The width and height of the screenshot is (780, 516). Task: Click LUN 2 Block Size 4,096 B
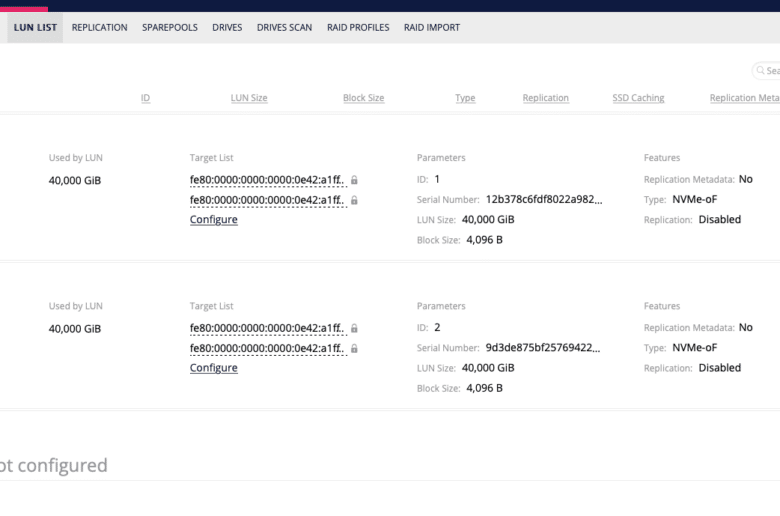pos(484,388)
